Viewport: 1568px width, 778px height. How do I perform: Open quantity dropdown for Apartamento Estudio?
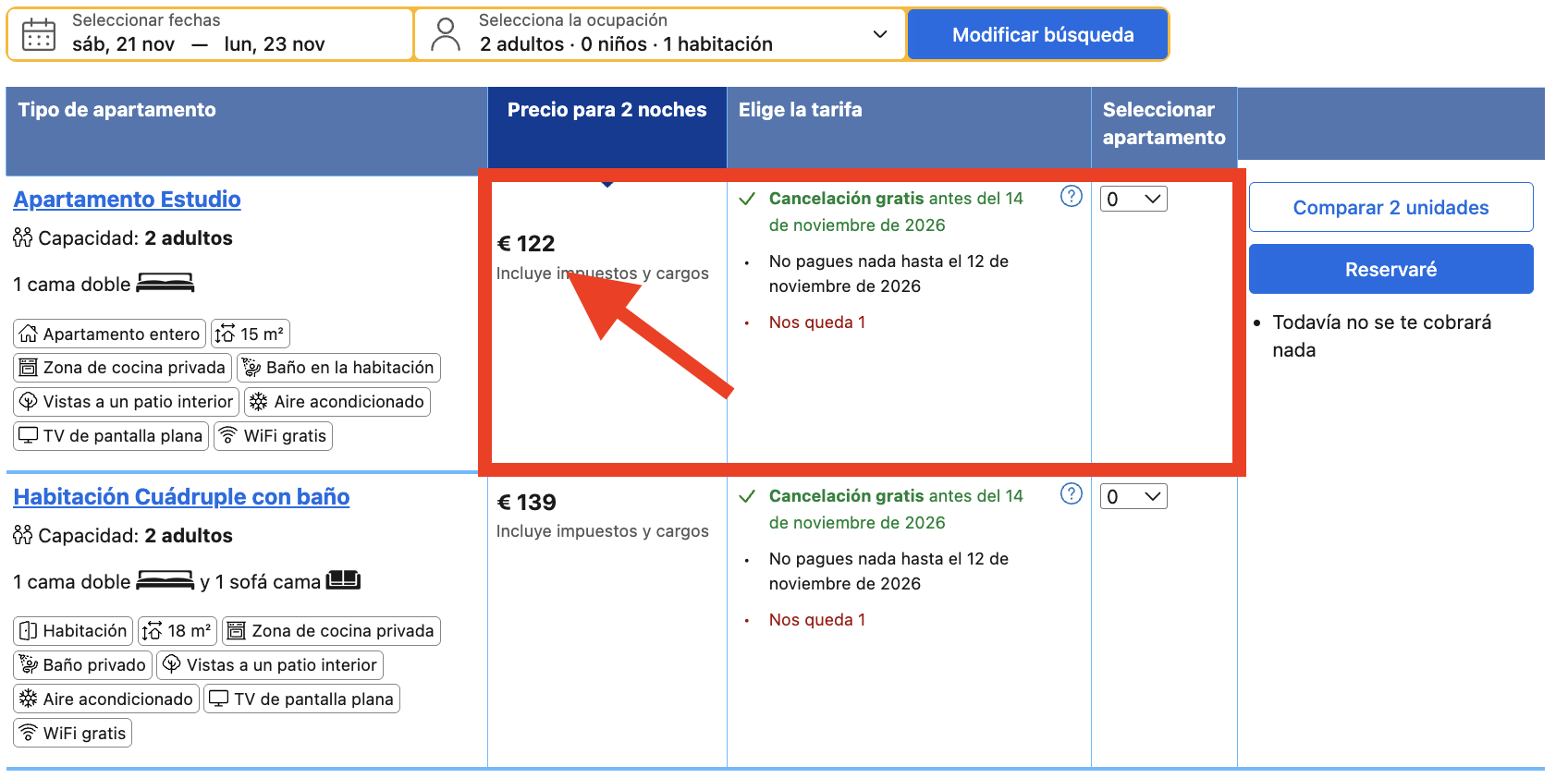coord(1133,199)
